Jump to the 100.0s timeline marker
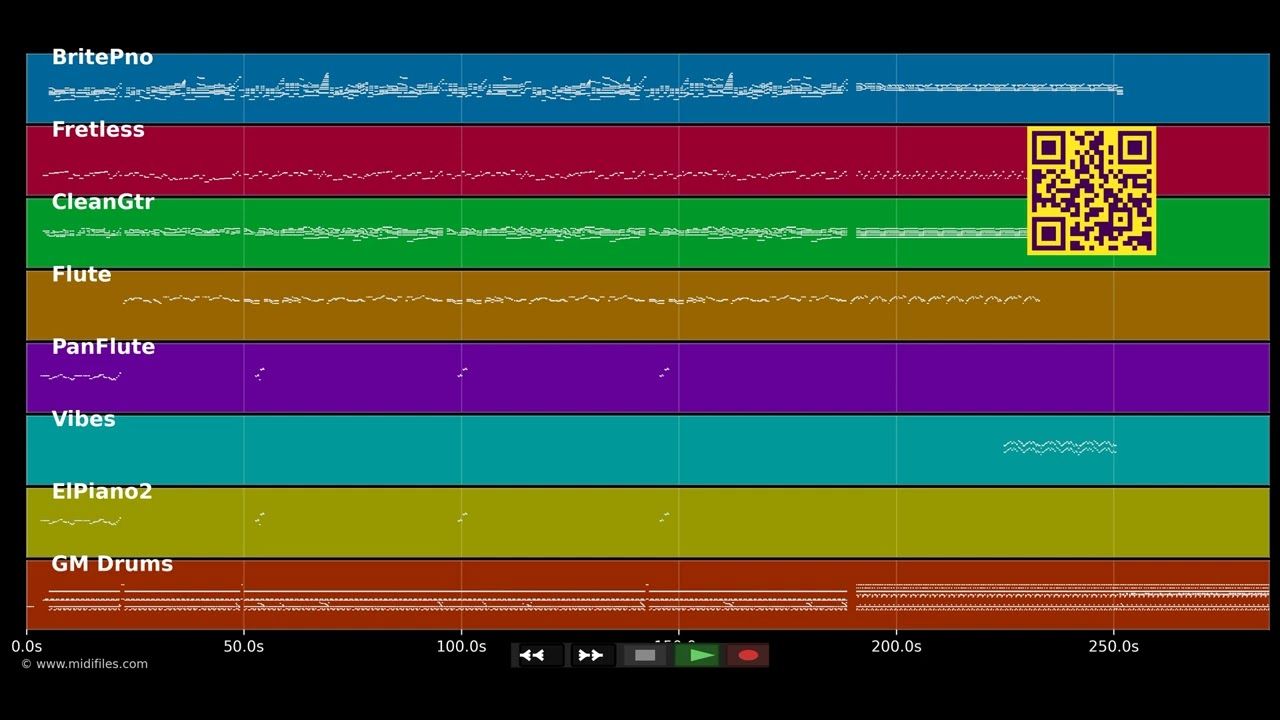 461,647
